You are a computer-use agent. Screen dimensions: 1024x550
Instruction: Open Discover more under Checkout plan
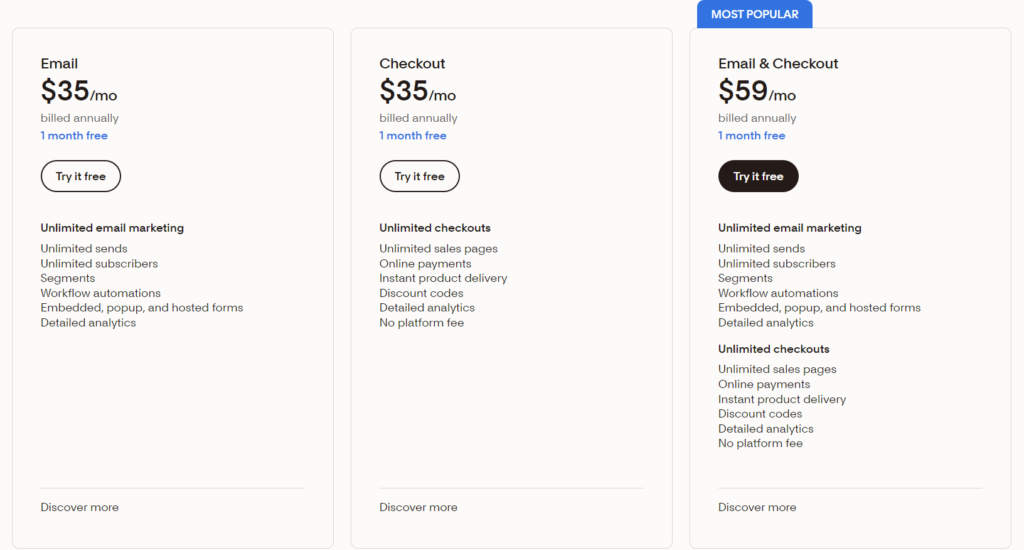click(419, 507)
